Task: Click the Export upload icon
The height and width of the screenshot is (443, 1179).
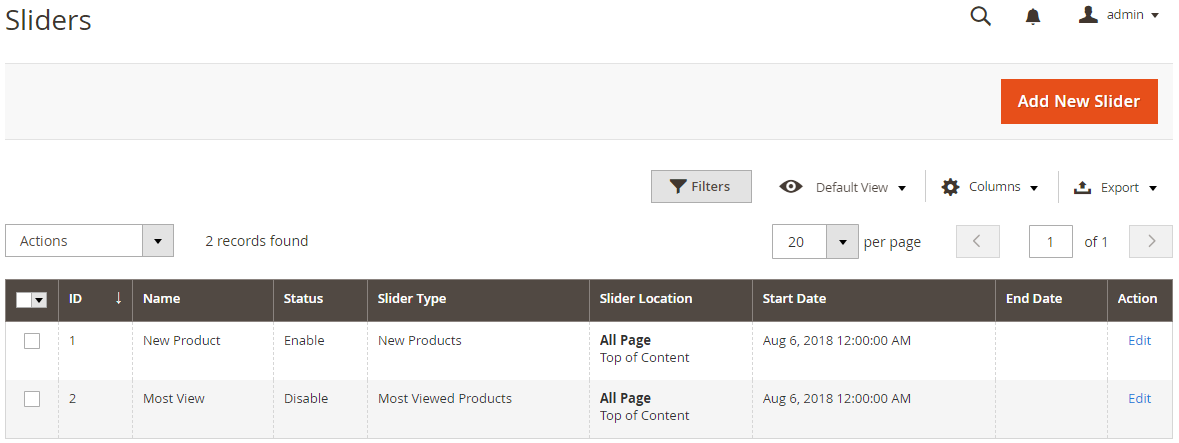Action: click(1082, 187)
